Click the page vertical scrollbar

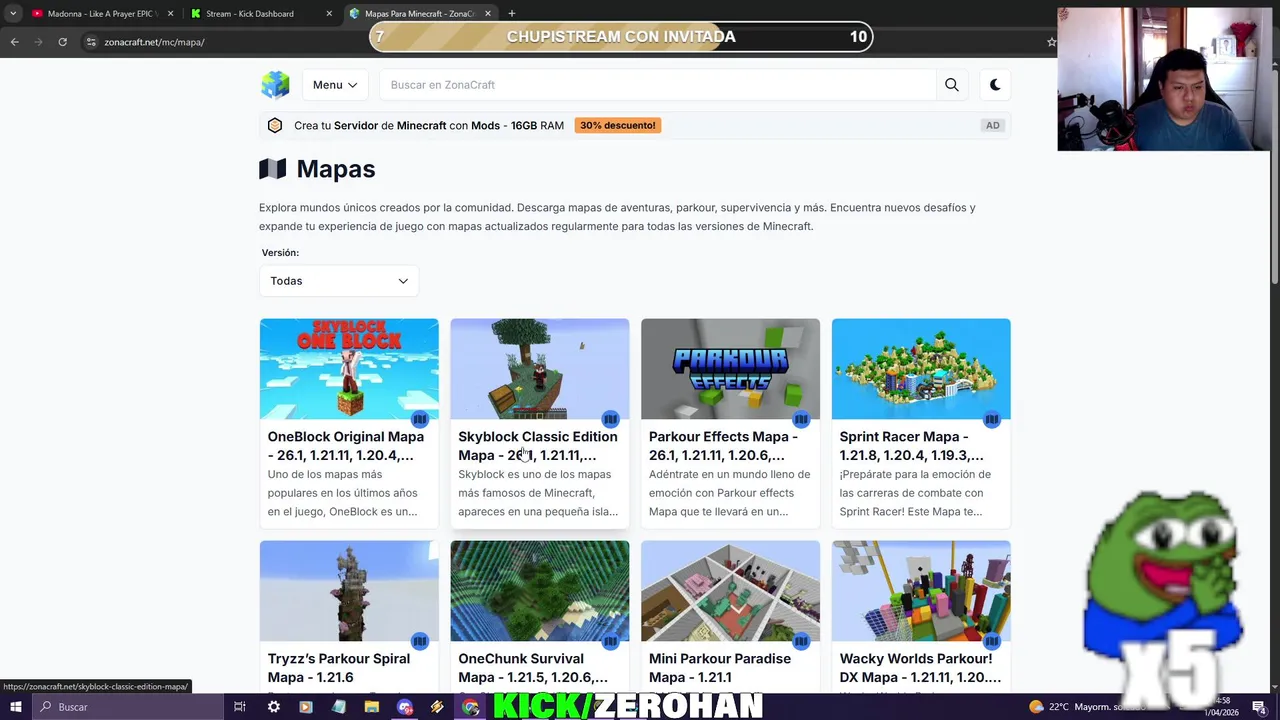pos(1274,178)
